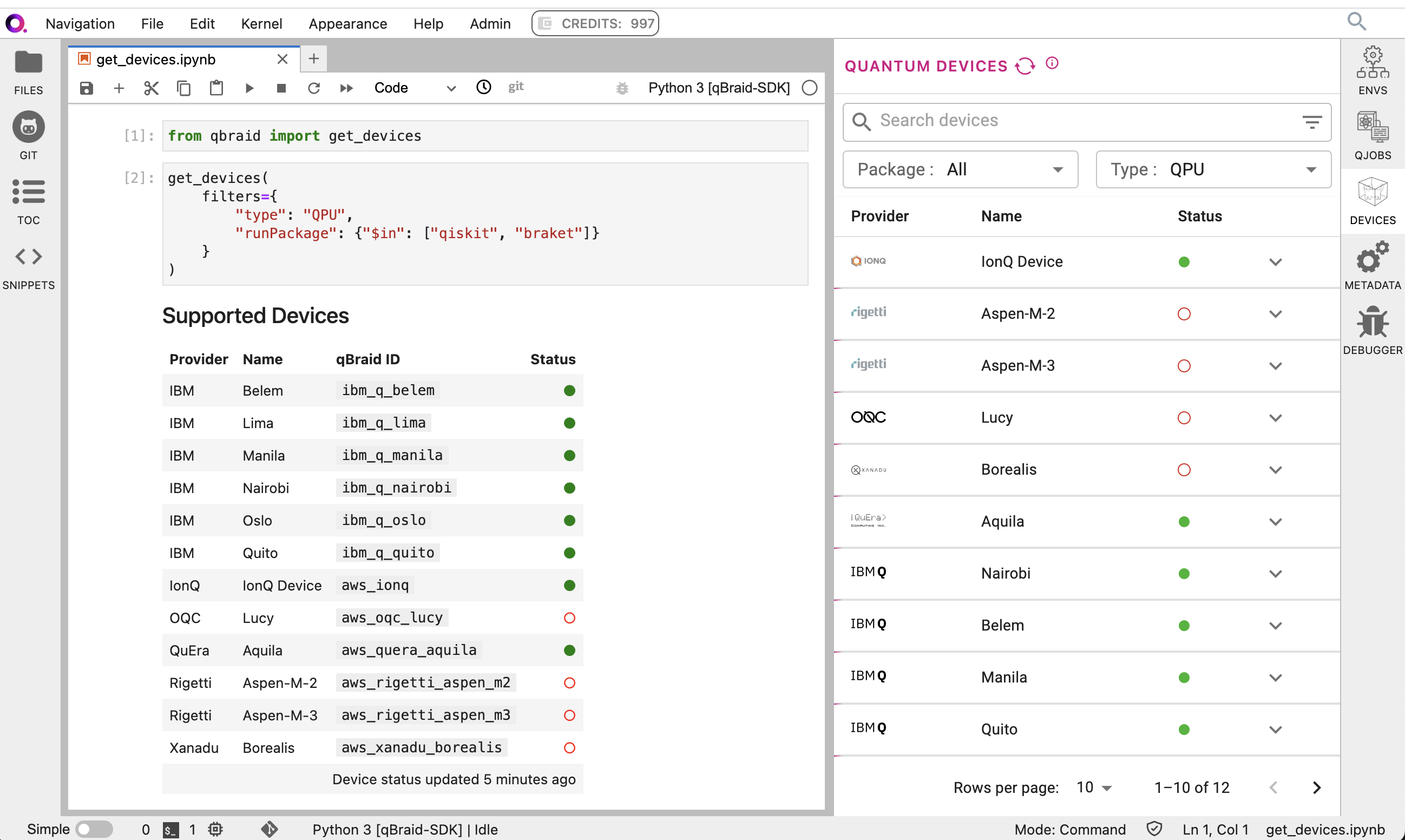
Task: Refresh the Quantum Devices list
Action: point(1025,65)
